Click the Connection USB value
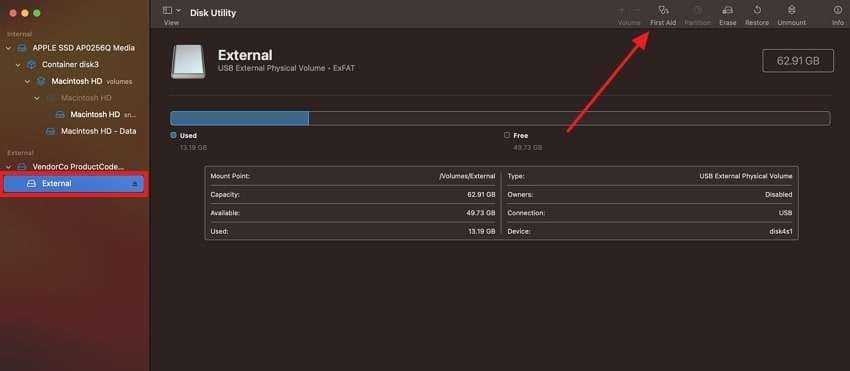Image resolution: width=850 pixels, height=371 pixels. 785,213
